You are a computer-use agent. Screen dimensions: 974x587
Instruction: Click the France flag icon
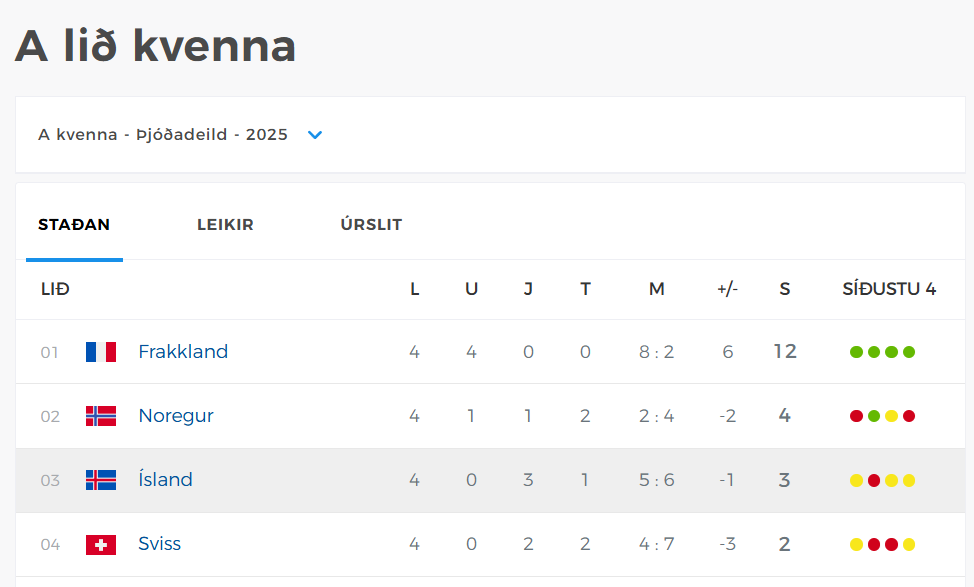pos(101,352)
